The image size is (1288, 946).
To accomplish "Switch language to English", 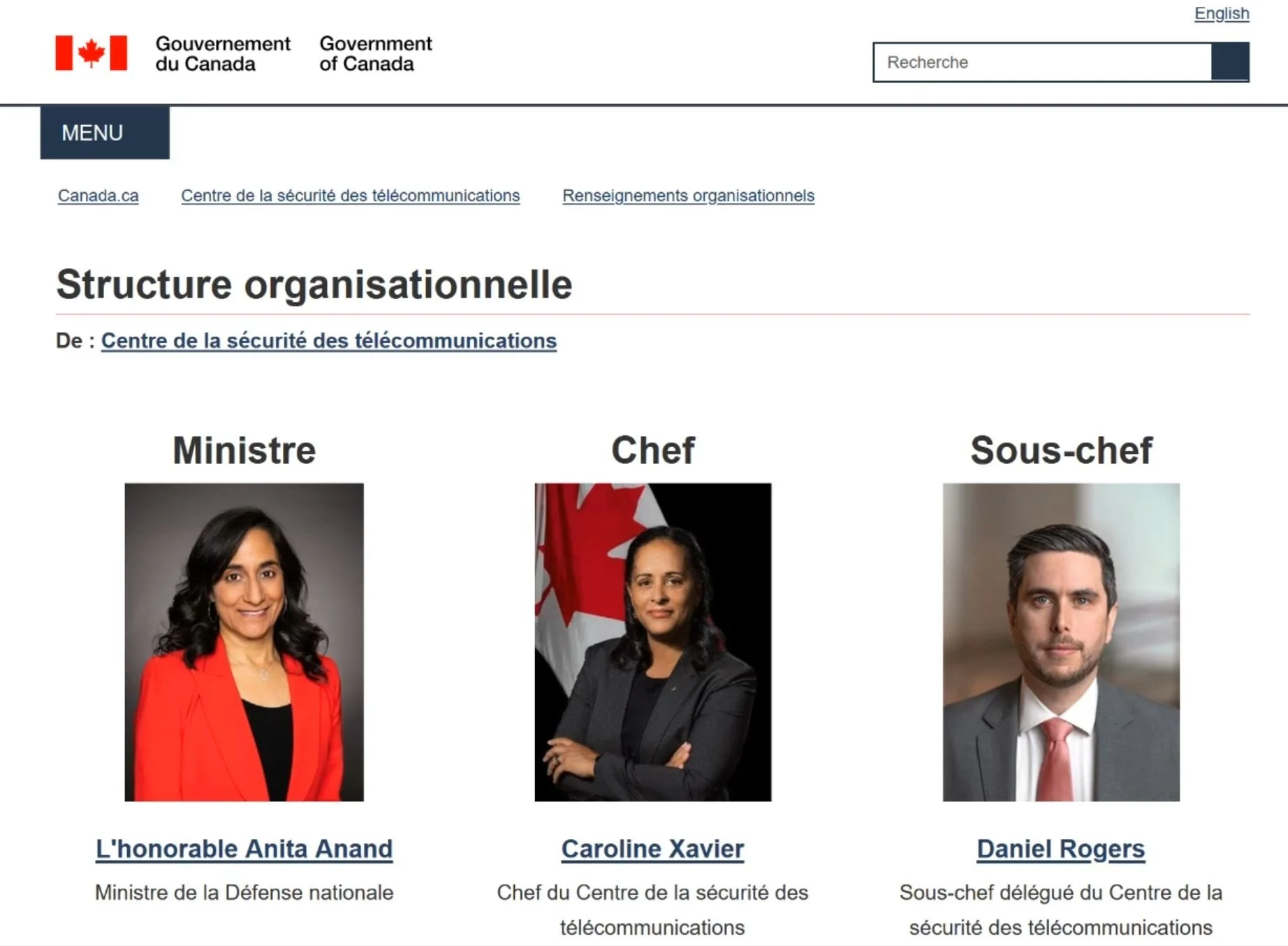I will pyautogui.click(x=1222, y=13).
